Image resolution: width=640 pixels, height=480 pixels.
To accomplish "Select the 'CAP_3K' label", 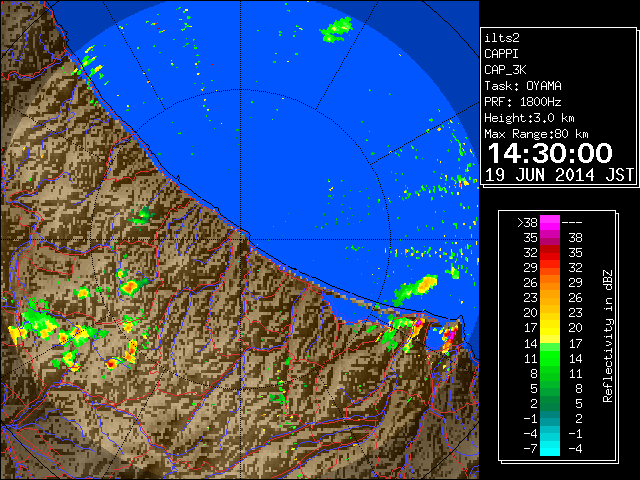I will pos(505,70).
